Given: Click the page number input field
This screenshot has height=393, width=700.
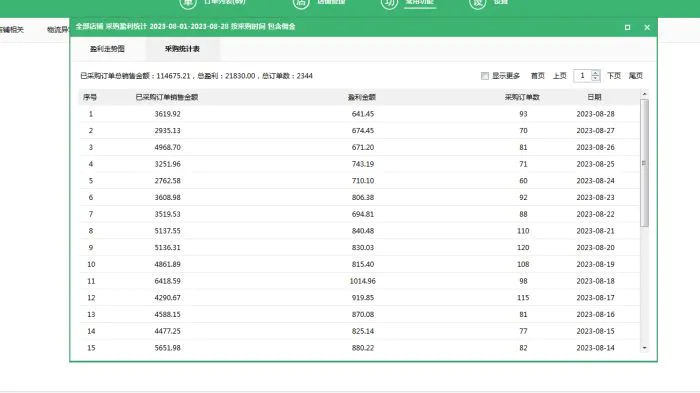Looking at the screenshot, I should (582, 76).
